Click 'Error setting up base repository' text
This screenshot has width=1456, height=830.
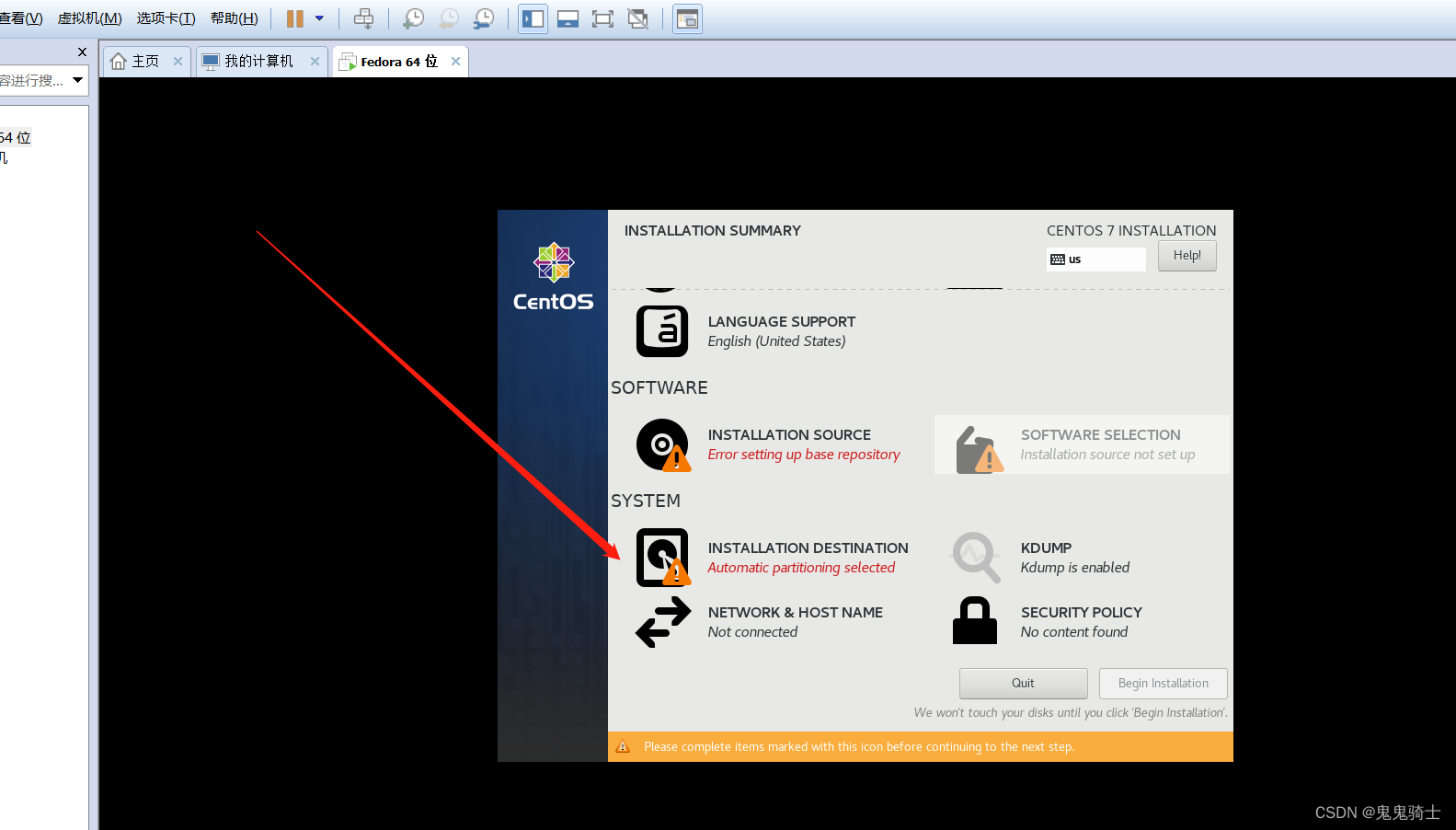pyautogui.click(x=804, y=455)
